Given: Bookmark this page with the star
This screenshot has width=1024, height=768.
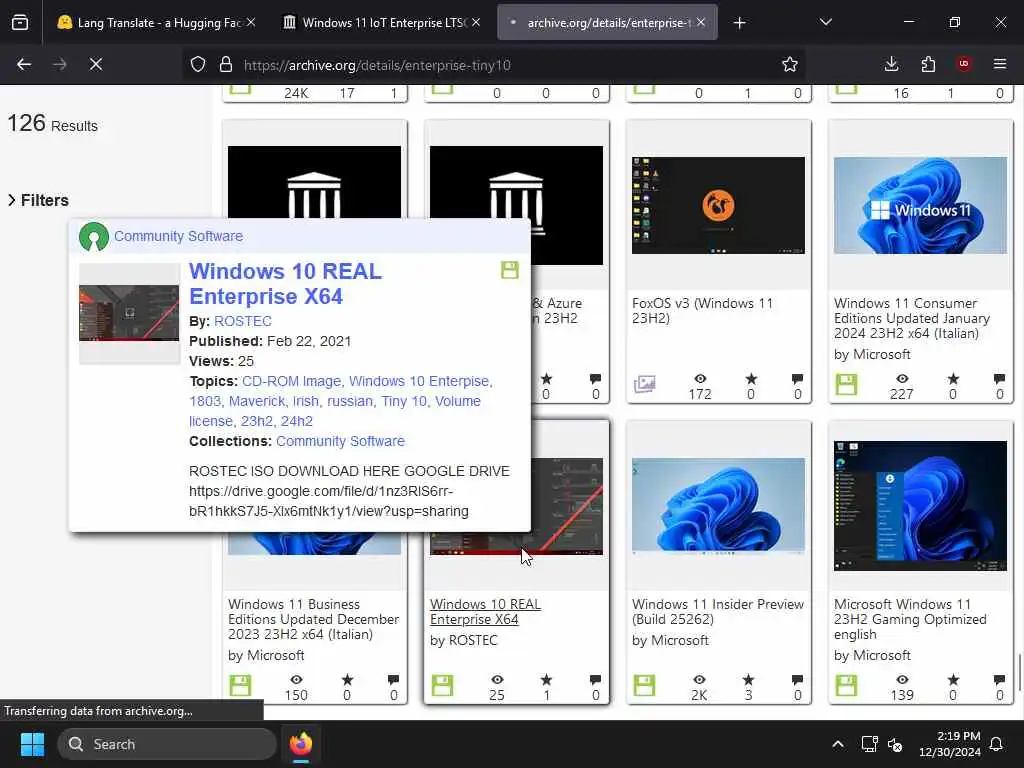Looking at the screenshot, I should pos(790,64).
